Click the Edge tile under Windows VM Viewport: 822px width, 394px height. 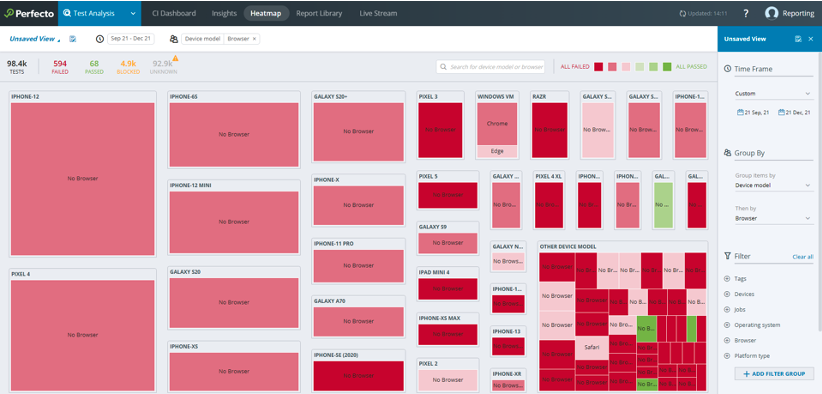[497, 151]
